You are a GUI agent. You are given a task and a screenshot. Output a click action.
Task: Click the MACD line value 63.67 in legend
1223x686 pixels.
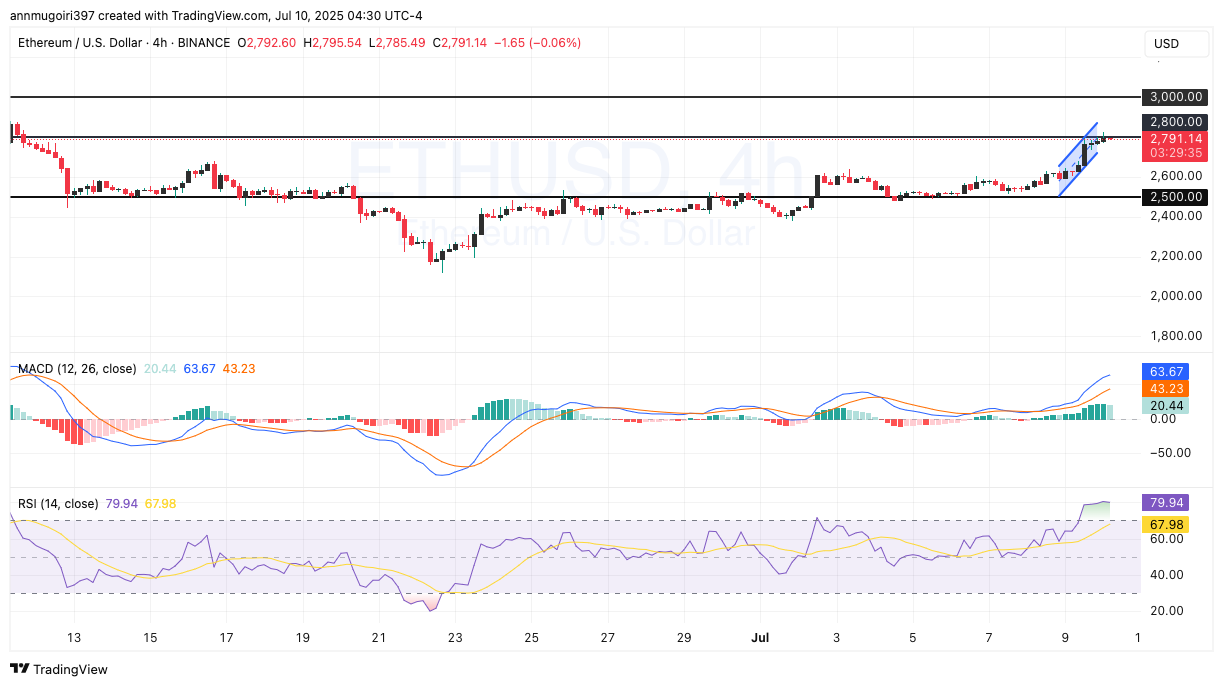tap(200, 369)
